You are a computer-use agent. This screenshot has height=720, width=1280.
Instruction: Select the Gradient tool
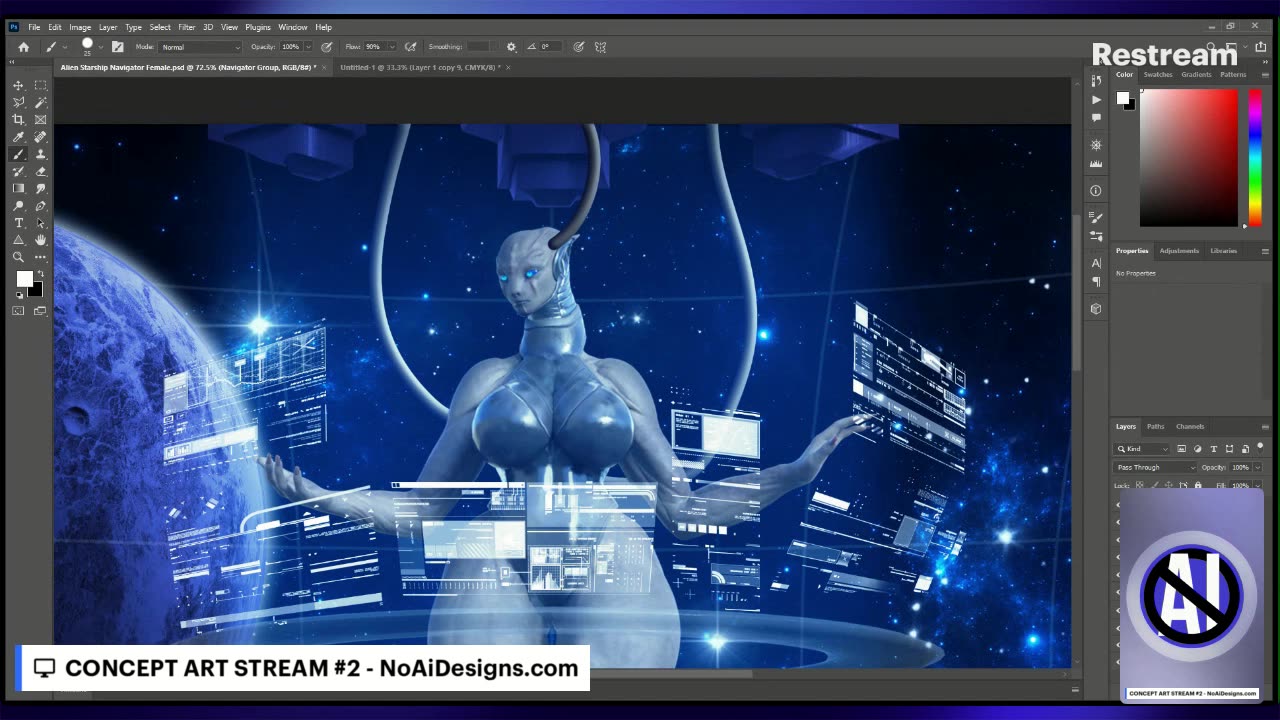click(x=18, y=188)
